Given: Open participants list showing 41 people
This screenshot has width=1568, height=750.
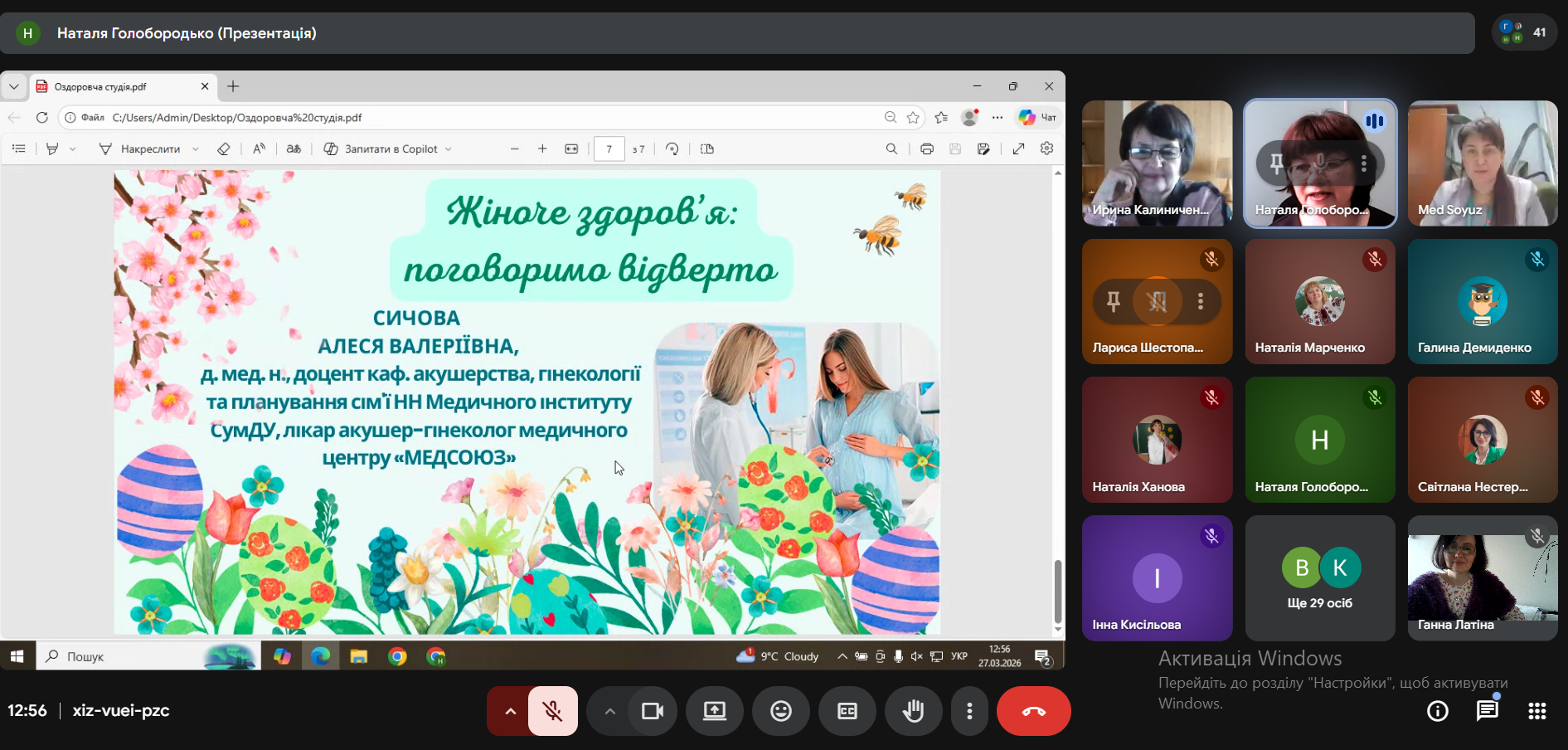Looking at the screenshot, I should point(1524,33).
